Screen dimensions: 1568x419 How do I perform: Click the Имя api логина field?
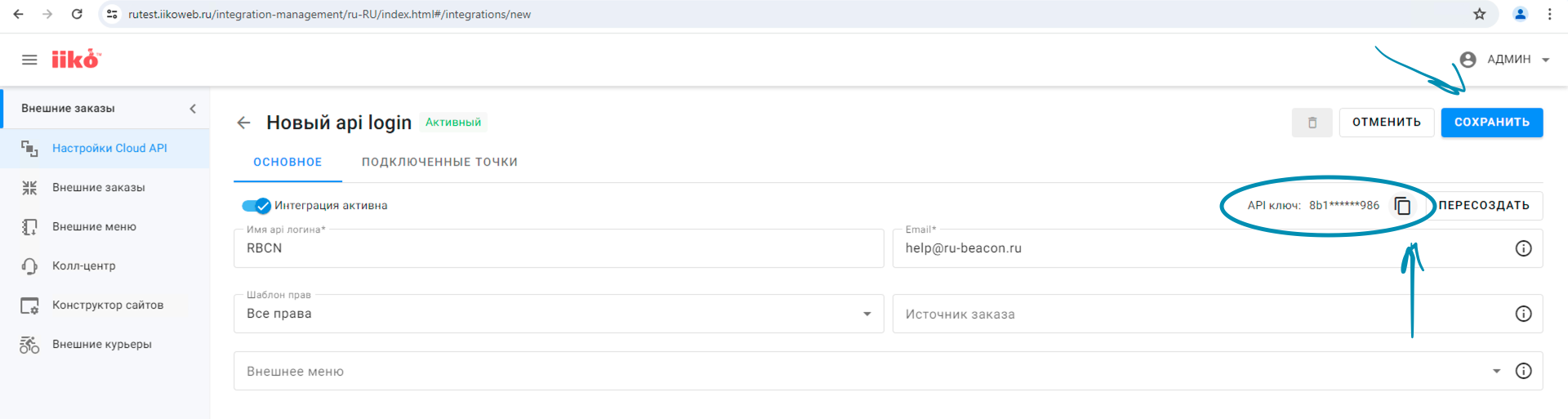click(x=559, y=248)
